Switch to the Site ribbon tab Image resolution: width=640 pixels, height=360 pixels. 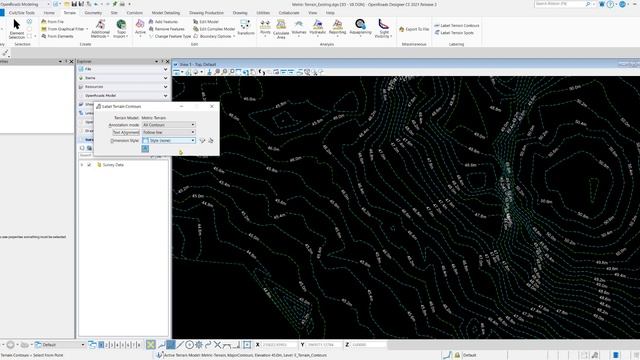pos(114,13)
